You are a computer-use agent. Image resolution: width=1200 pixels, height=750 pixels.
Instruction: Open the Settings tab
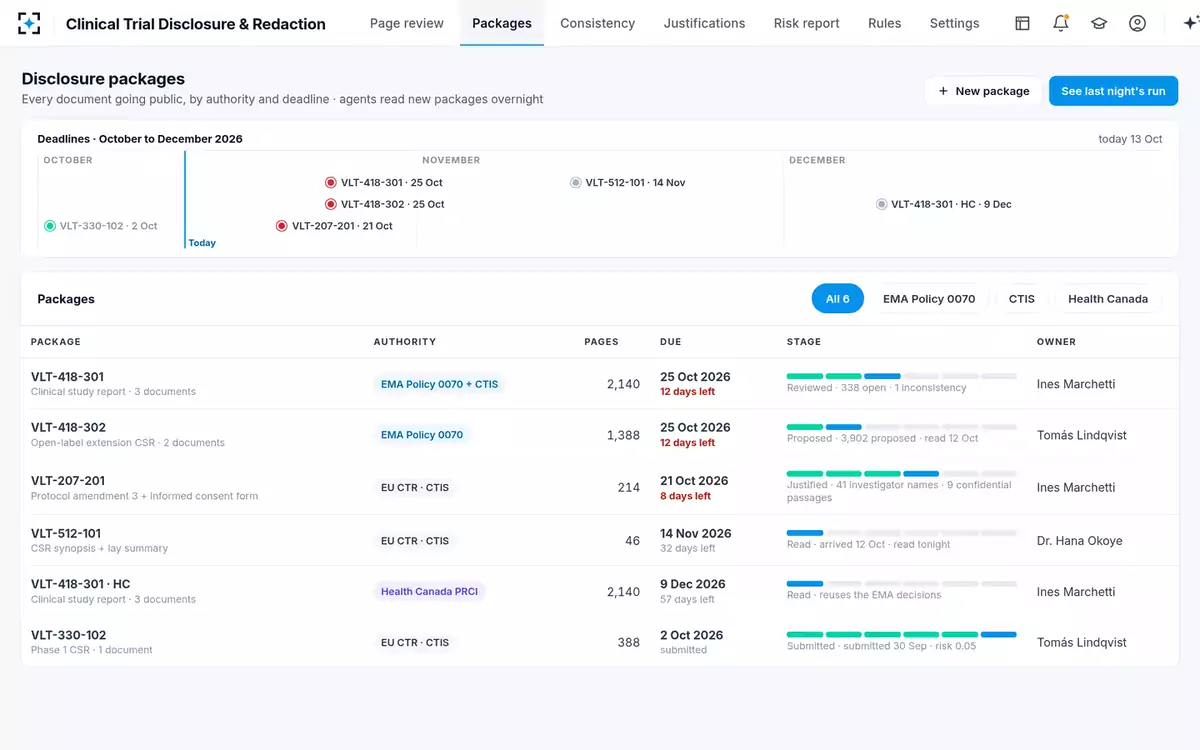[x=955, y=23]
